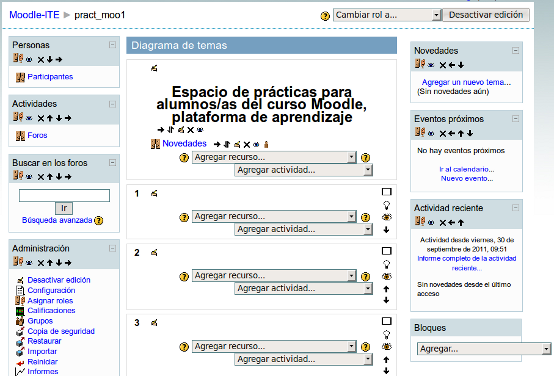Move Administración block up with up arrow
Viewport: 554px width, 376px height.
click(50, 263)
